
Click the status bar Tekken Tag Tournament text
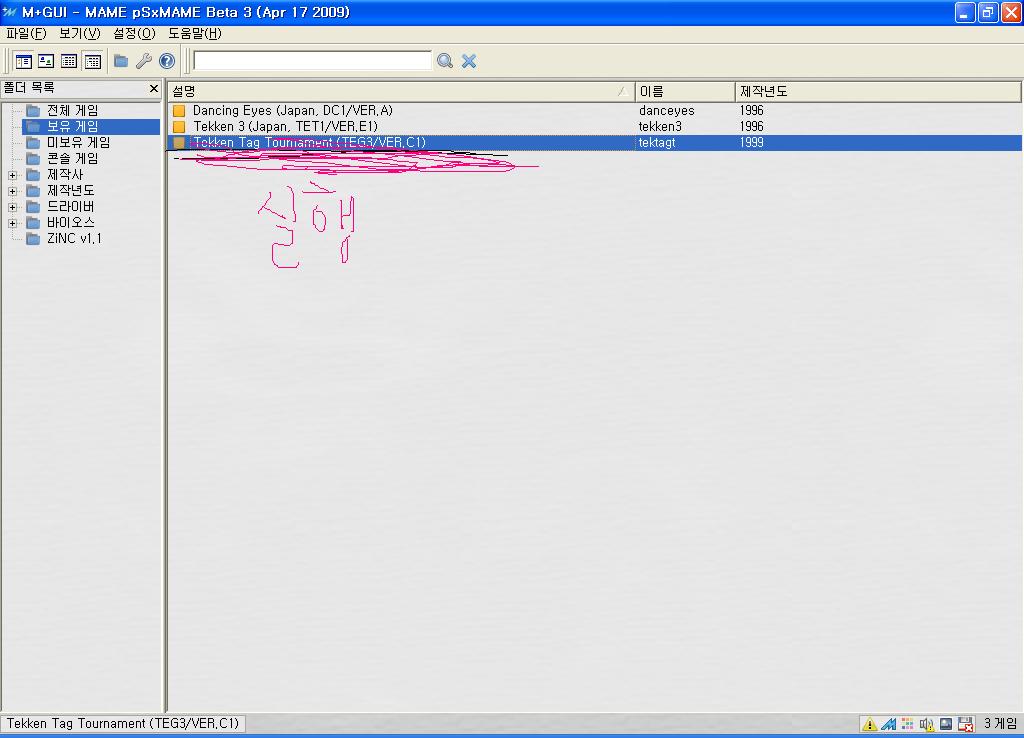click(x=123, y=724)
